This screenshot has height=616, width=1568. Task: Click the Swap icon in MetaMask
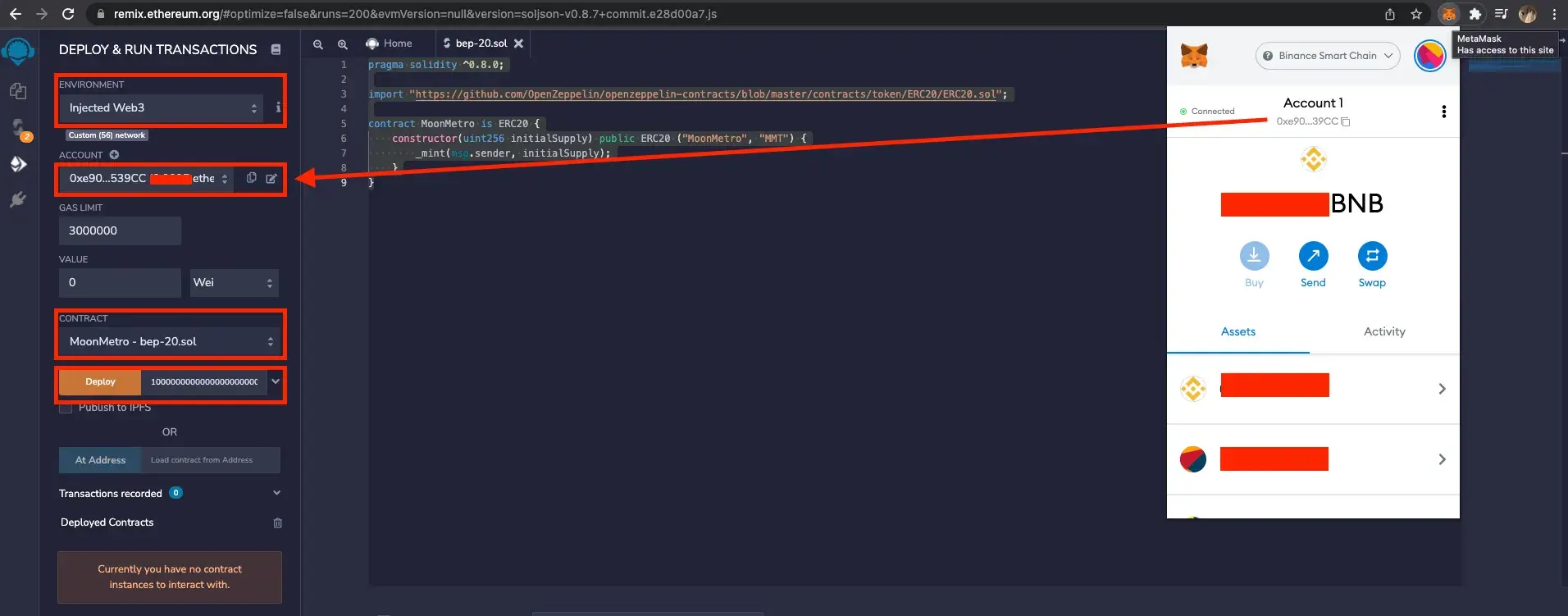coord(1372,256)
